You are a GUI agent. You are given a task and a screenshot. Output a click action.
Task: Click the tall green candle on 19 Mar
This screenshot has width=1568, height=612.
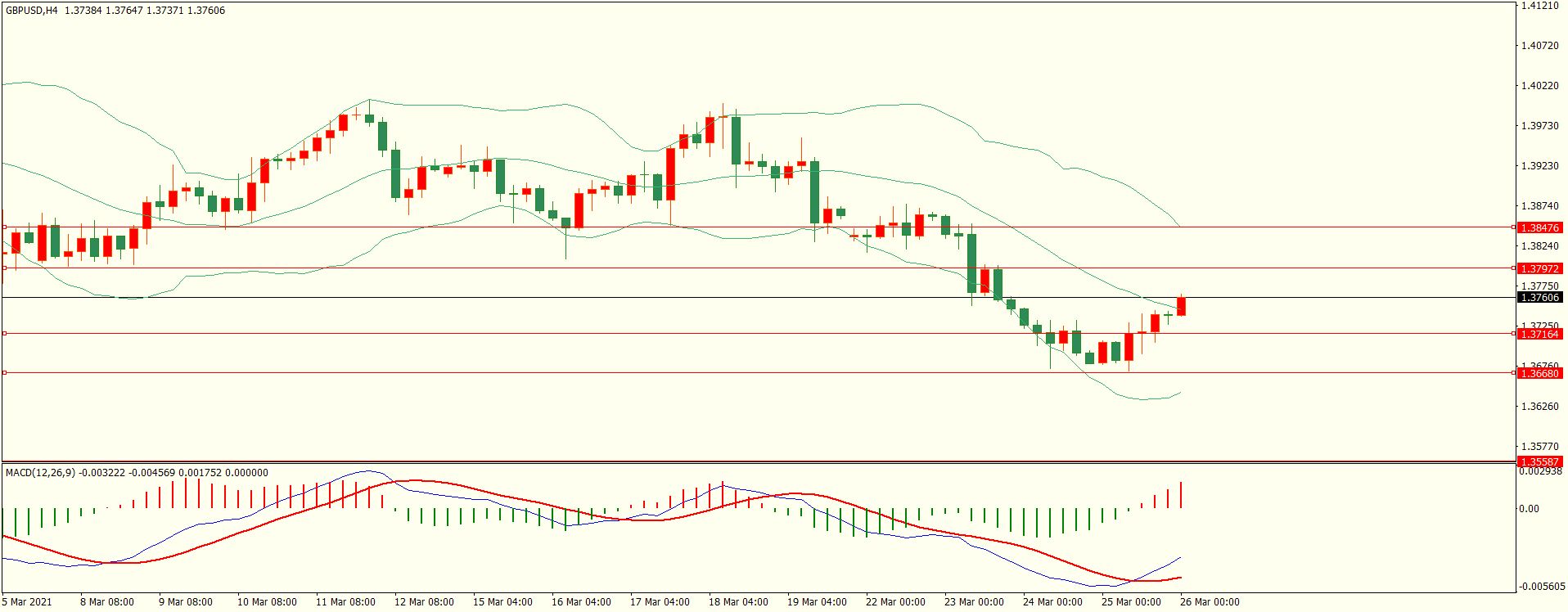[814, 192]
